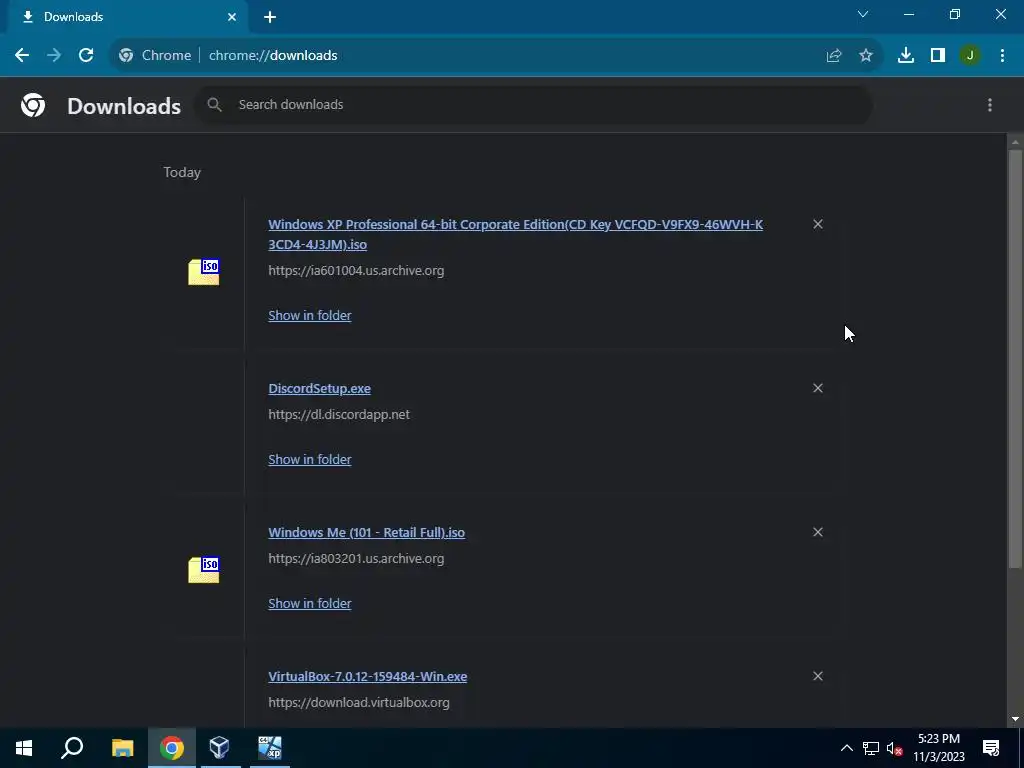Click the scrollbar up arrow

(1015, 141)
